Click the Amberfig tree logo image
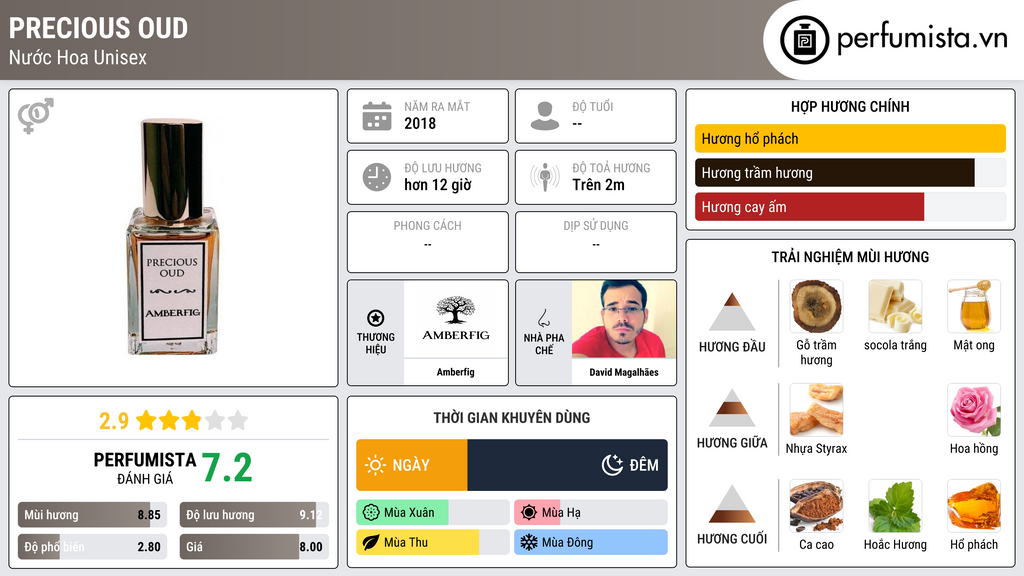This screenshot has height=576, width=1024. [x=456, y=319]
